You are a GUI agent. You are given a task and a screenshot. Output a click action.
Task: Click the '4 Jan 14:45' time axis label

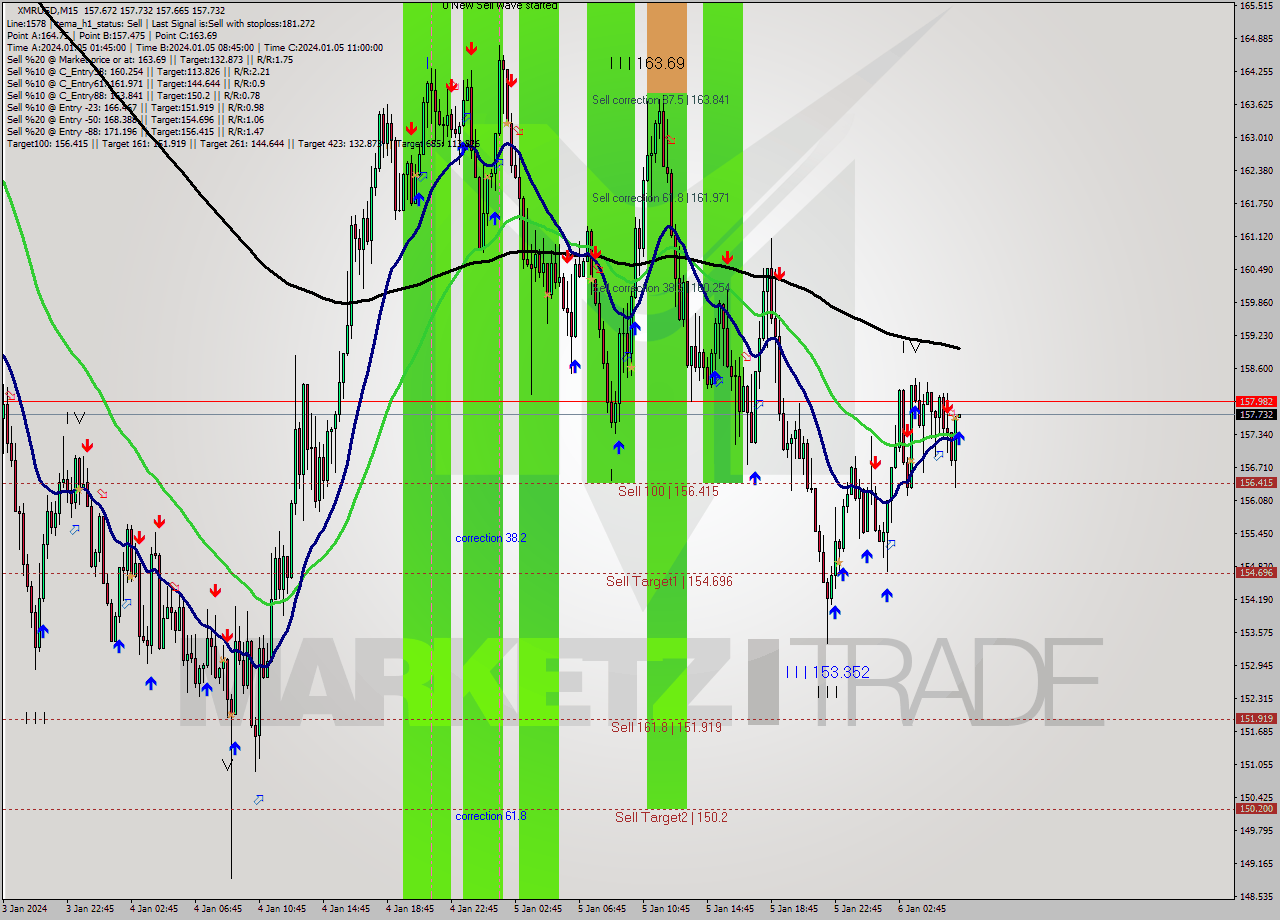pyautogui.click(x=346, y=909)
